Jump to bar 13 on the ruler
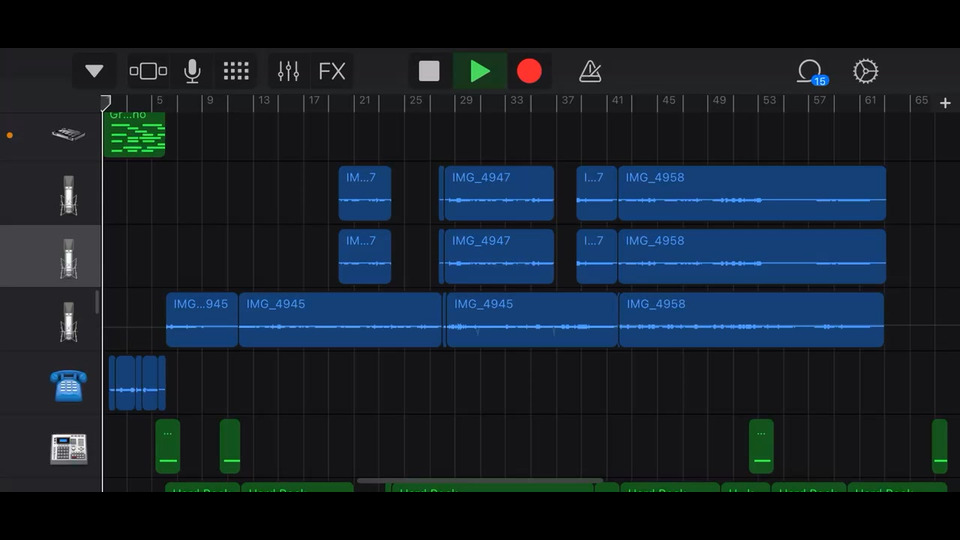 click(264, 100)
